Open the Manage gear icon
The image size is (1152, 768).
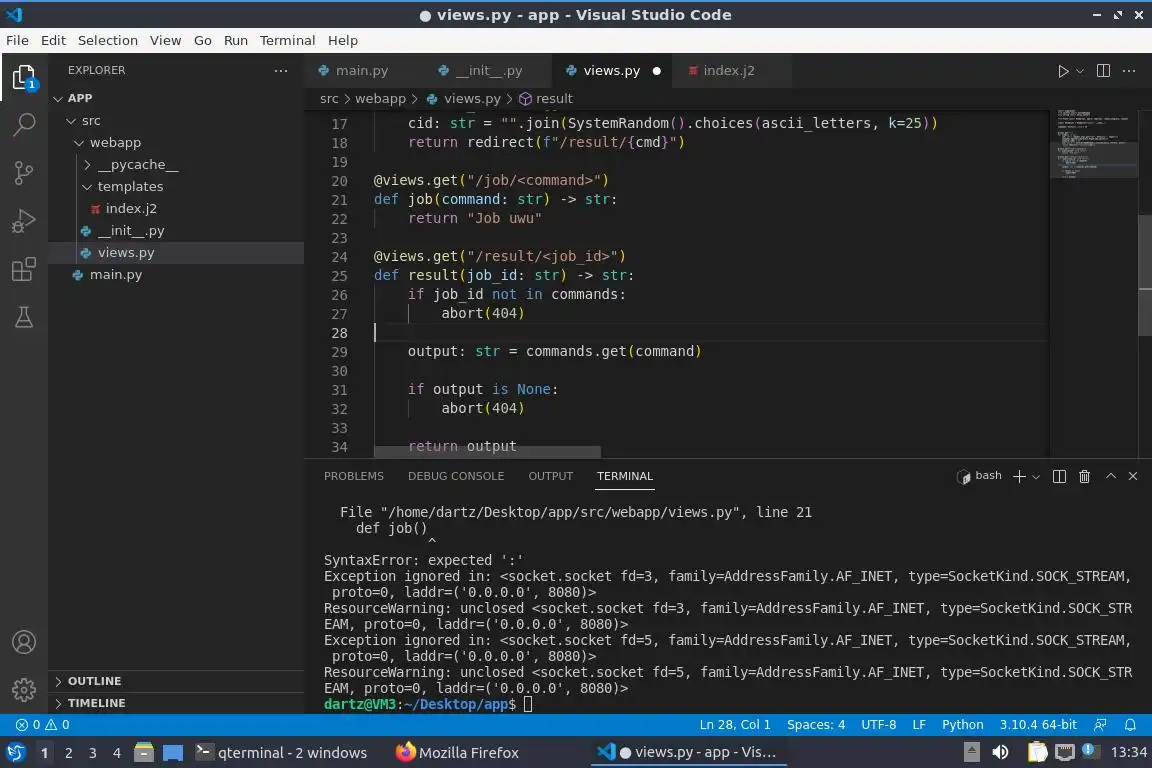coord(24,689)
